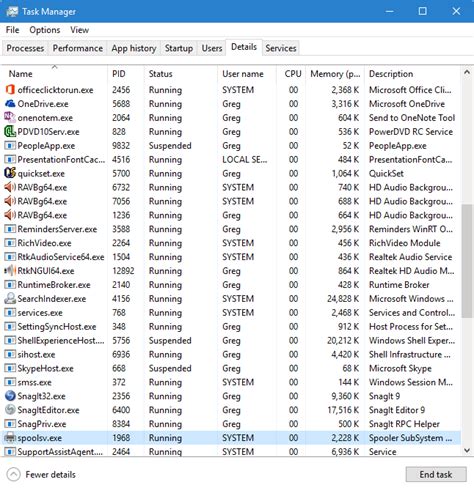Click description Microsoft Skype
Viewport: 474px width, 493px height.
tap(400, 368)
